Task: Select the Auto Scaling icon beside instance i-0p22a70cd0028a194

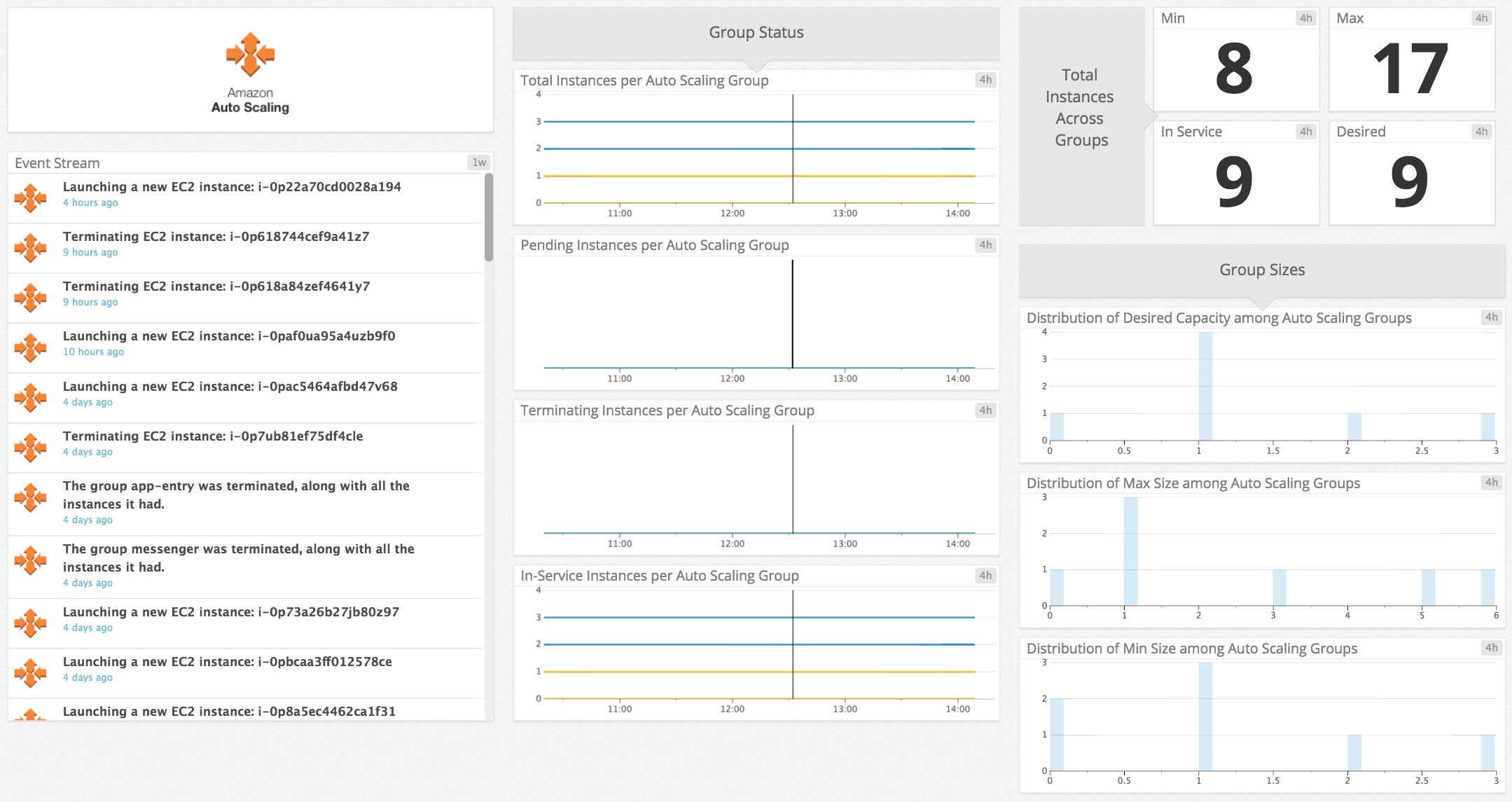Action: pos(31,198)
